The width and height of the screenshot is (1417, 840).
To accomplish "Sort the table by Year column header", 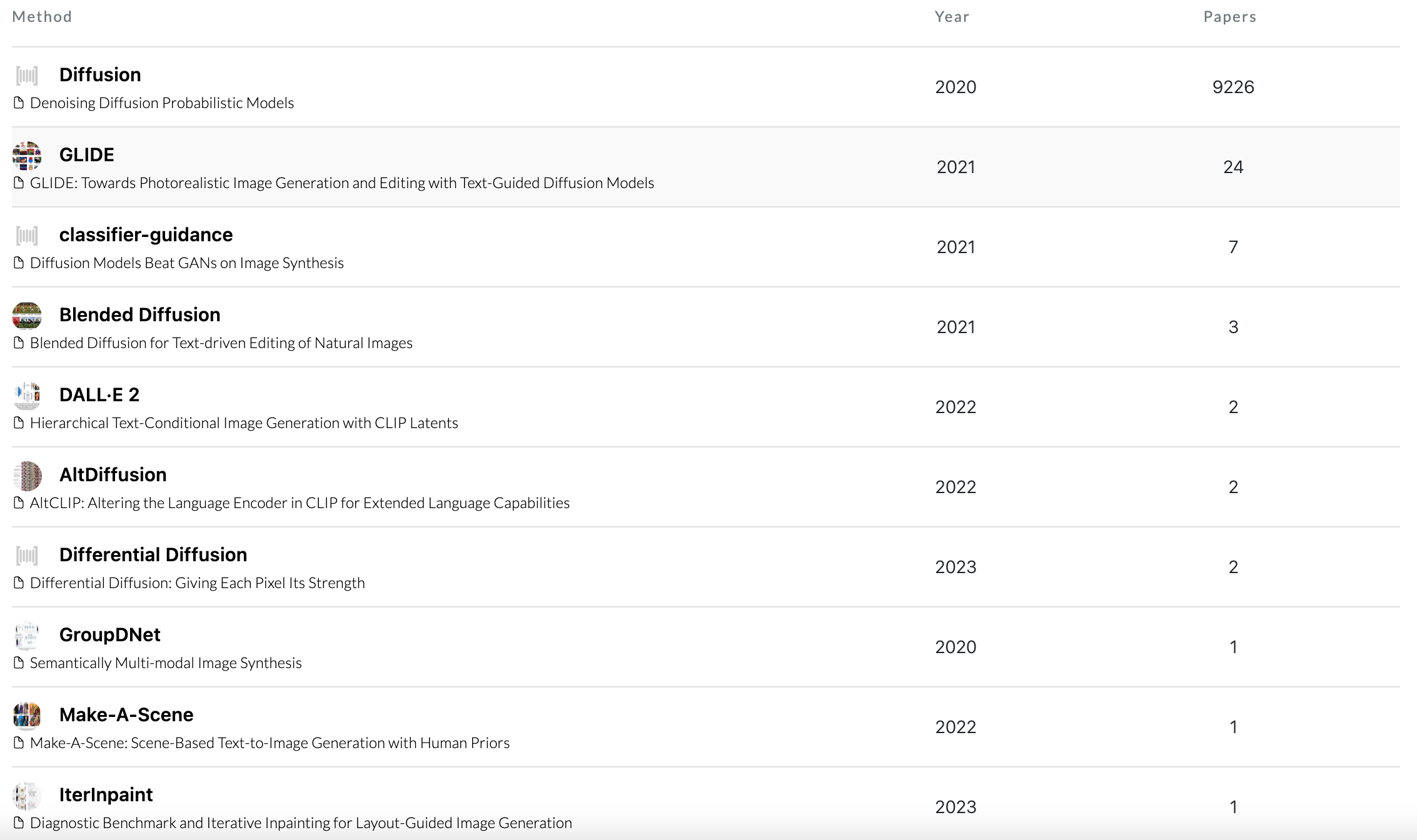I will (952, 17).
